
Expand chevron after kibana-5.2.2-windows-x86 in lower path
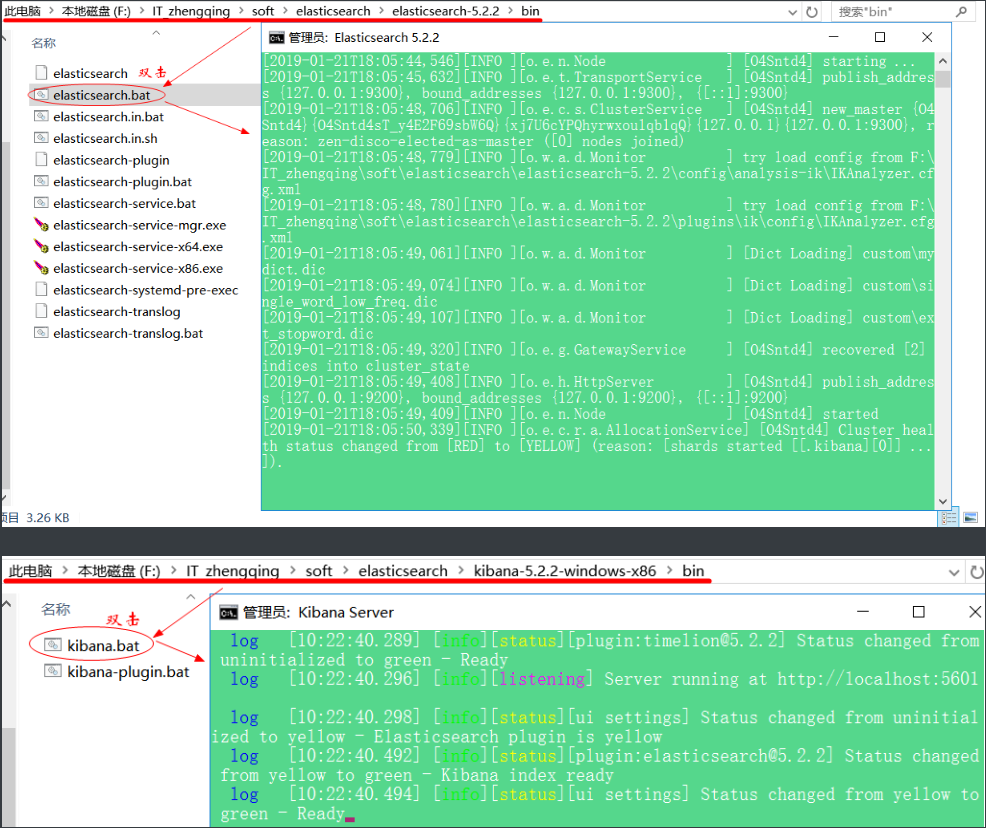point(670,571)
